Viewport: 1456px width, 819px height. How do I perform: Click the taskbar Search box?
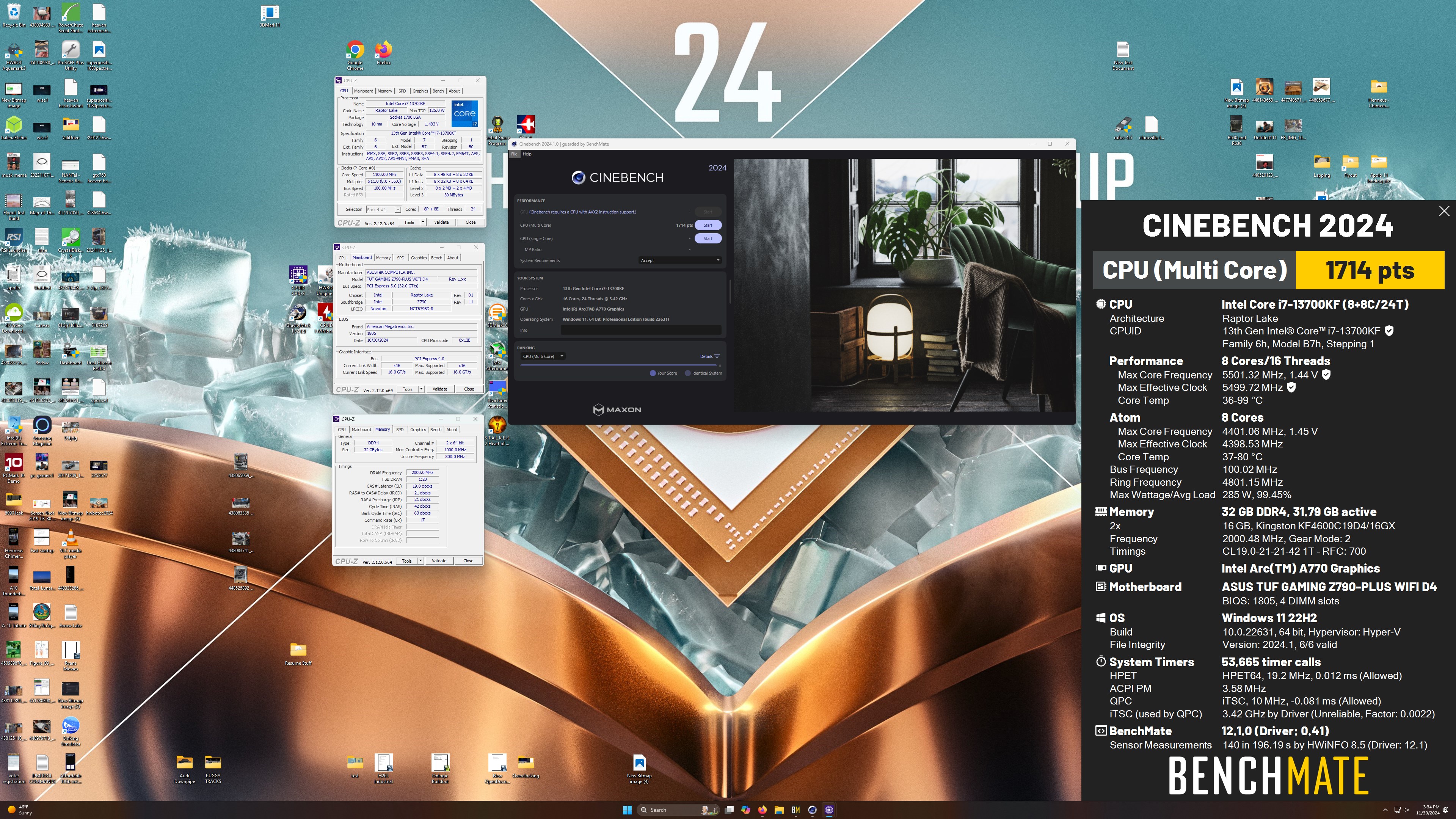click(x=678, y=810)
